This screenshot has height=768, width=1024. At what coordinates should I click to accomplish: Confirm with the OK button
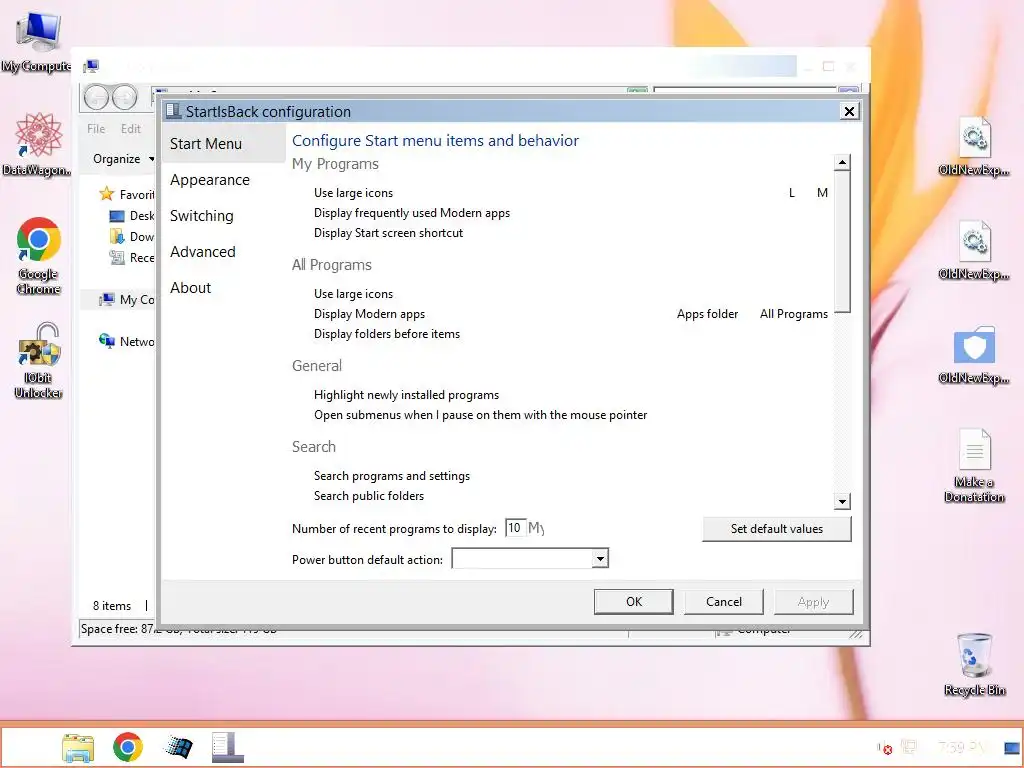tap(633, 601)
